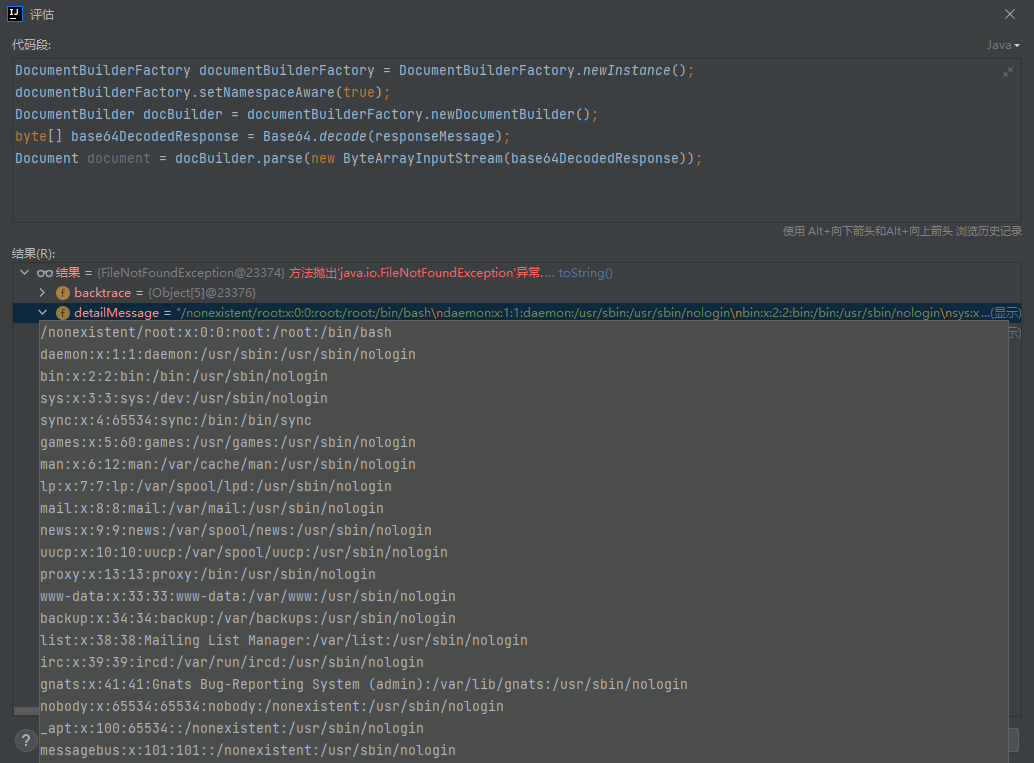Viewport: 1034px width, 763px height.
Task: Close the evaluate dialog
Action: 1010,14
